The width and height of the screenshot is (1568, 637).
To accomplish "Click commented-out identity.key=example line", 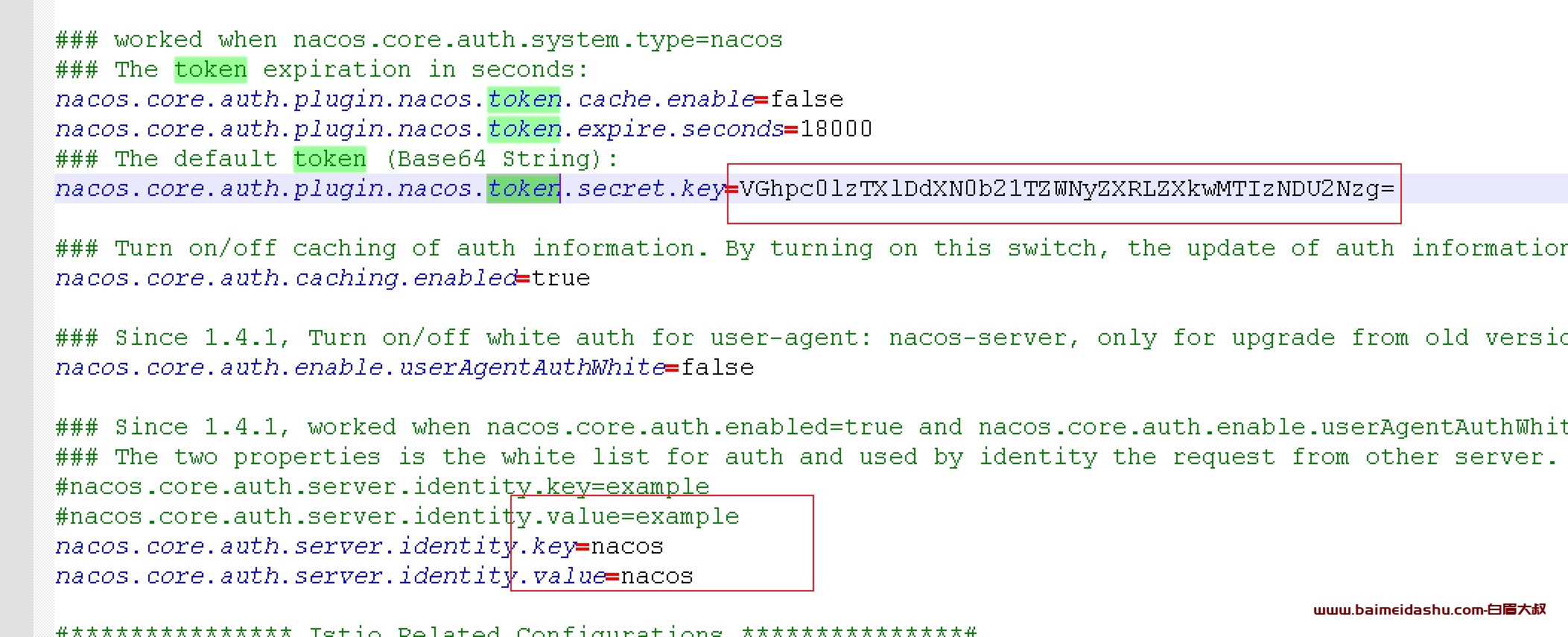I will (382, 487).
